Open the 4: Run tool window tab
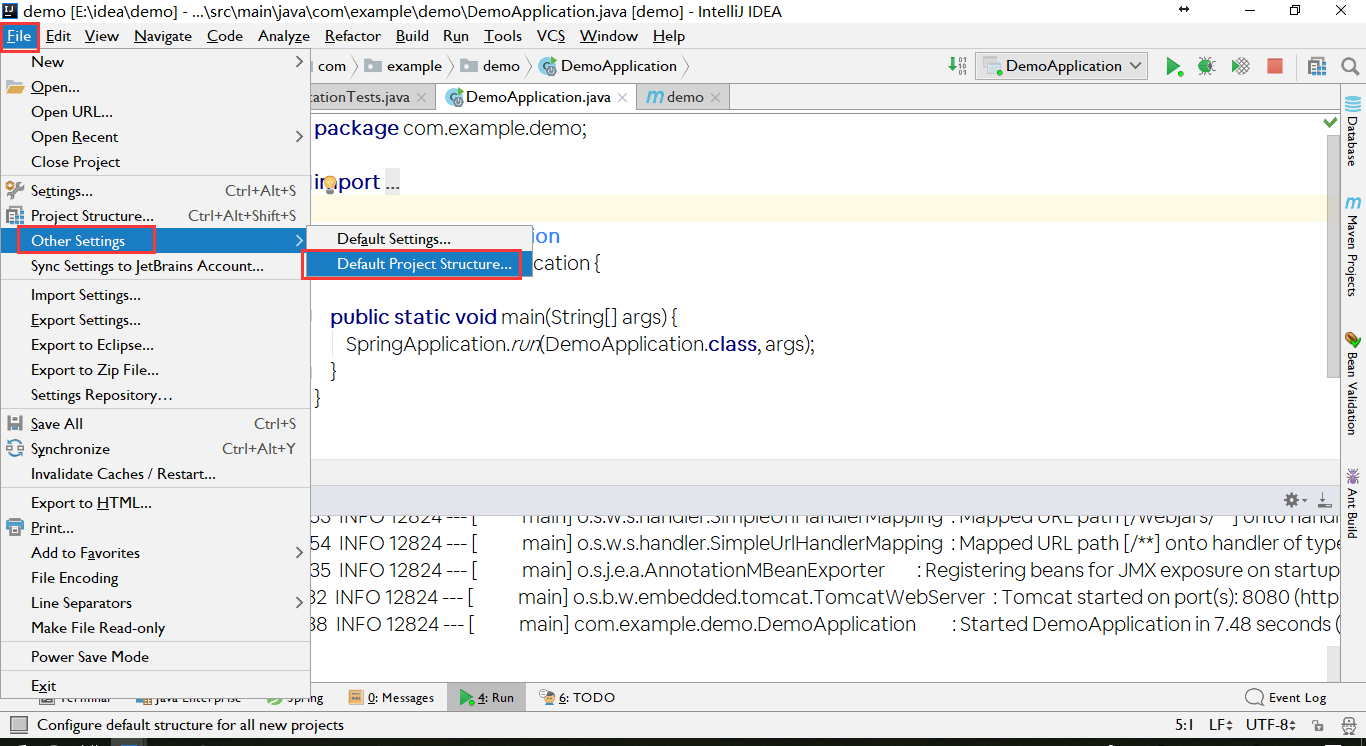The width and height of the screenshot is (1366, 746). [487, 697]
